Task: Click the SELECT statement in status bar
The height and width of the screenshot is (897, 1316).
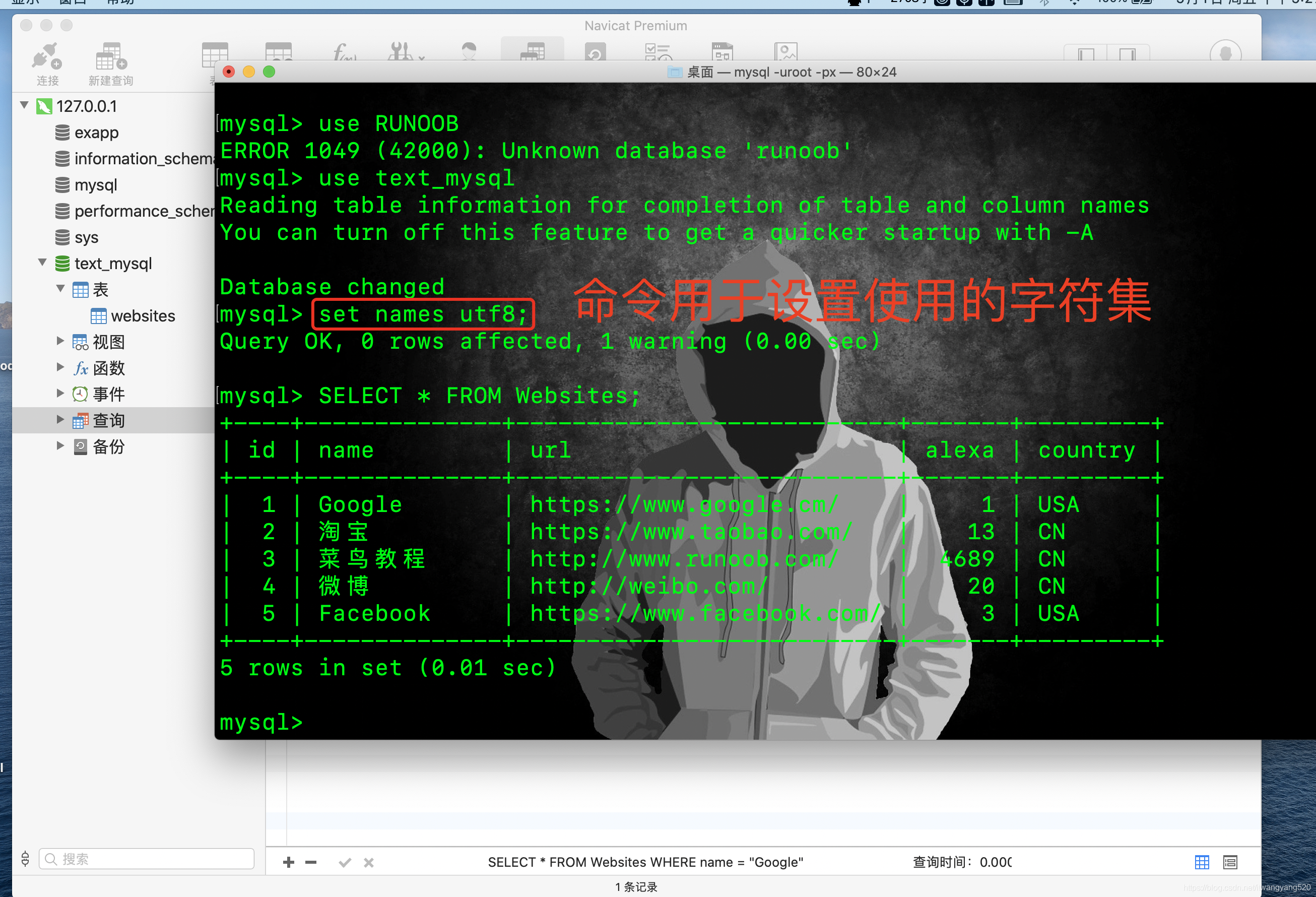Action: (645, 862)
